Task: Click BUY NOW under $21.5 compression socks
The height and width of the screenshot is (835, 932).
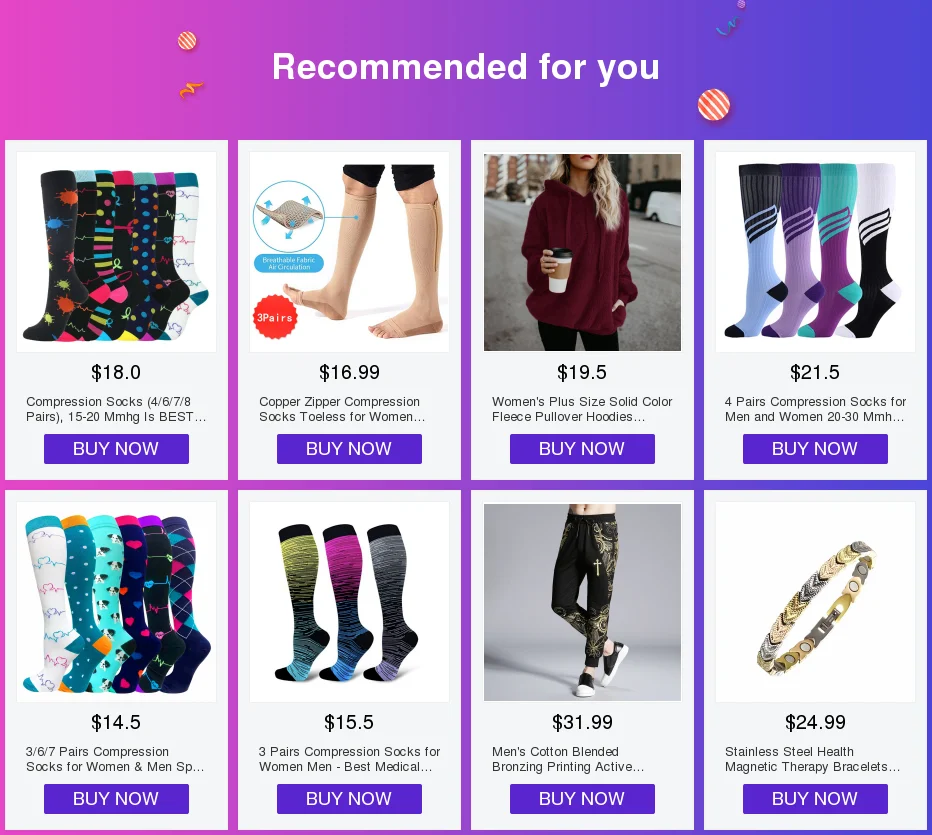Action: pos(816,449)
